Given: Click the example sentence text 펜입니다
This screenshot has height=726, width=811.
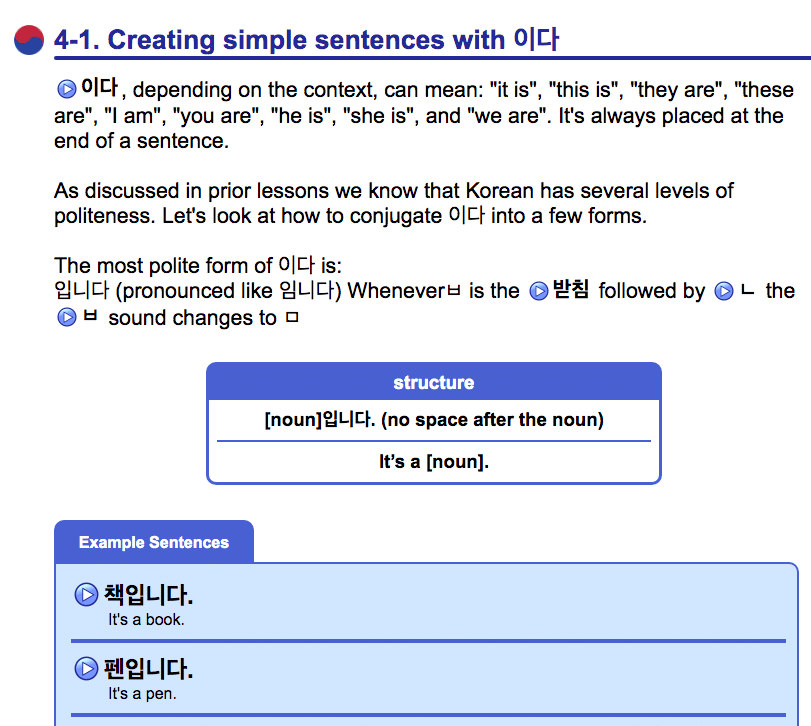Looking at the screenshot, I should (149, 669).
